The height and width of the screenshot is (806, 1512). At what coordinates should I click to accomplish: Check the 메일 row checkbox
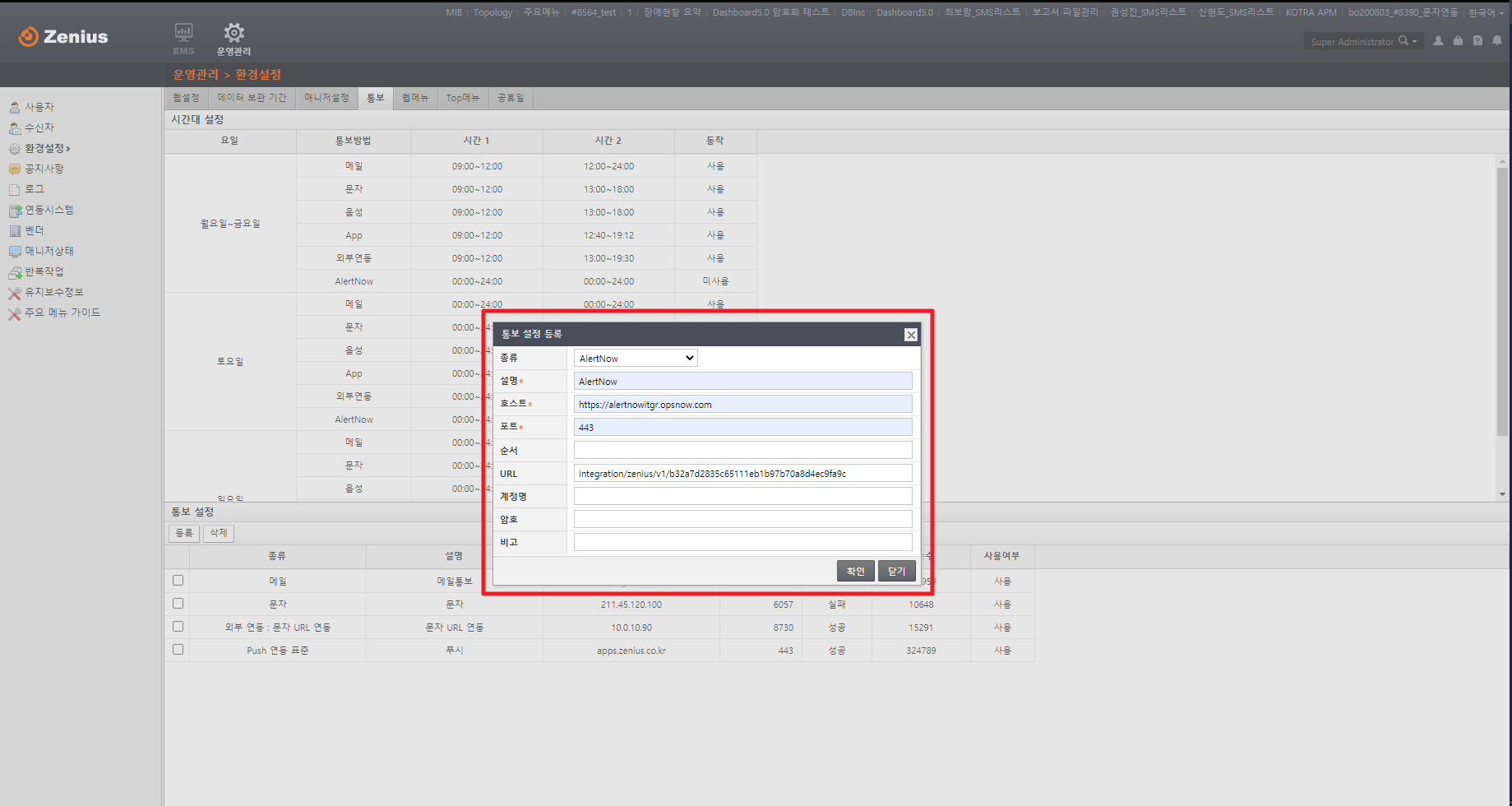coord(178,581)
